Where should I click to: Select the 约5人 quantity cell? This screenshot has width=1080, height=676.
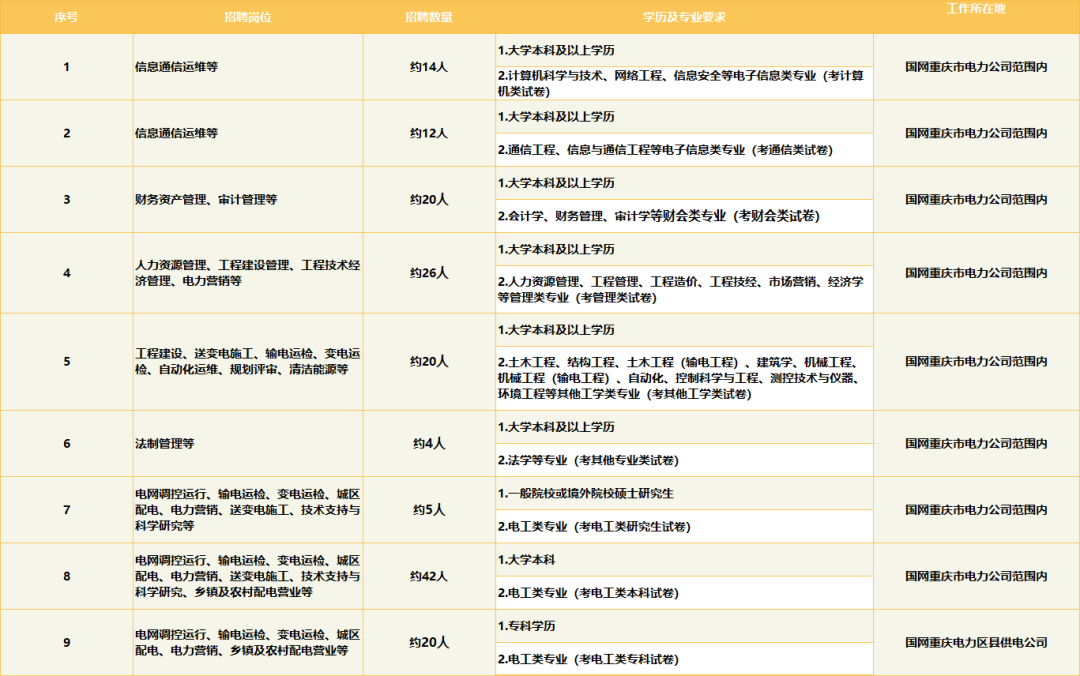point(429,509)
